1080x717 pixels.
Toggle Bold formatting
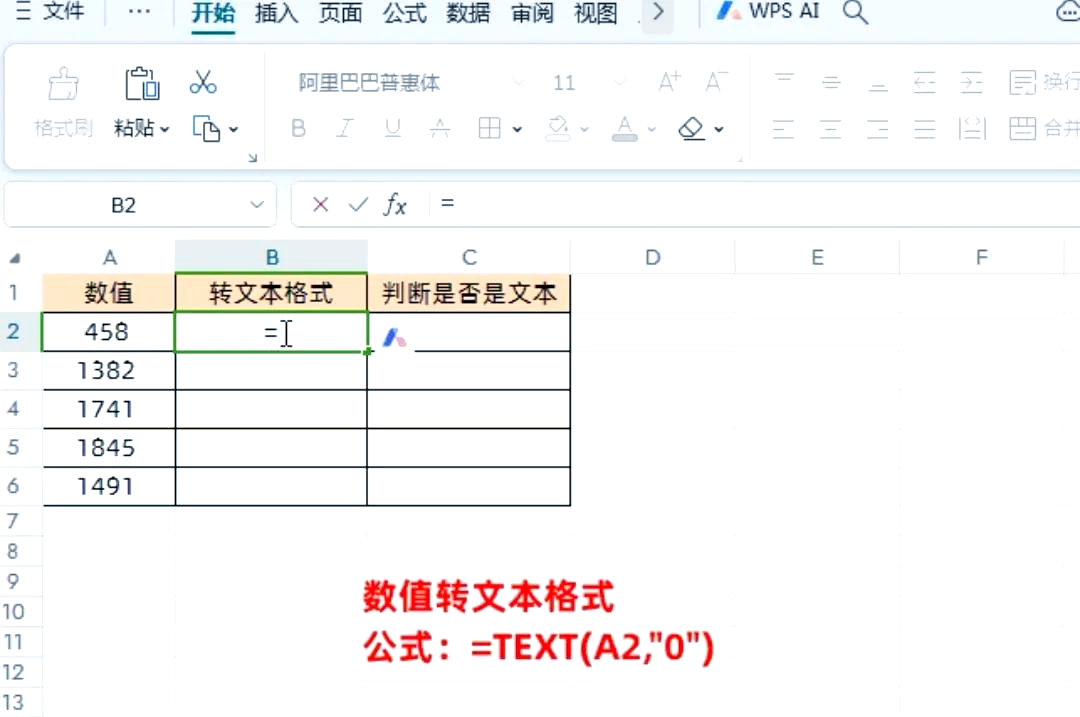tap(298, 128)
